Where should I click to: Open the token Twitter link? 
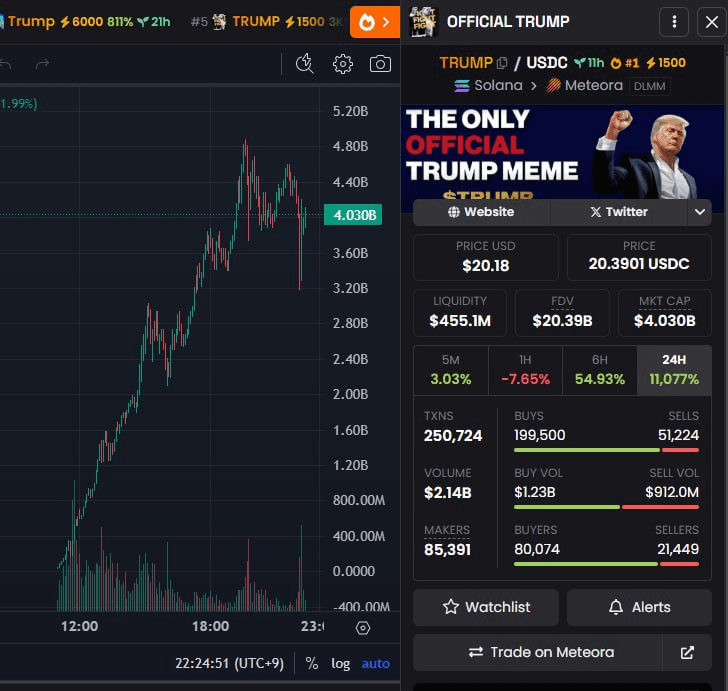click(x=619, y=212)
